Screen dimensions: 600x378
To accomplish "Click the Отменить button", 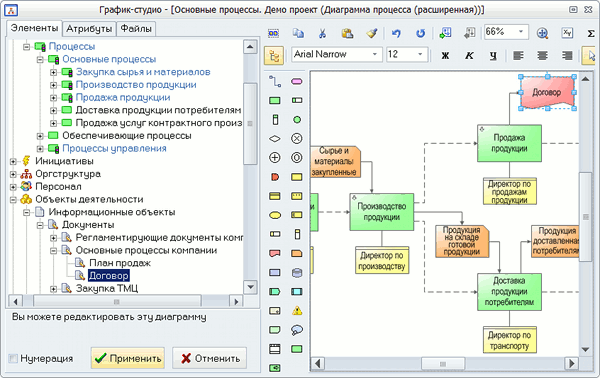I will coord(210,358).
